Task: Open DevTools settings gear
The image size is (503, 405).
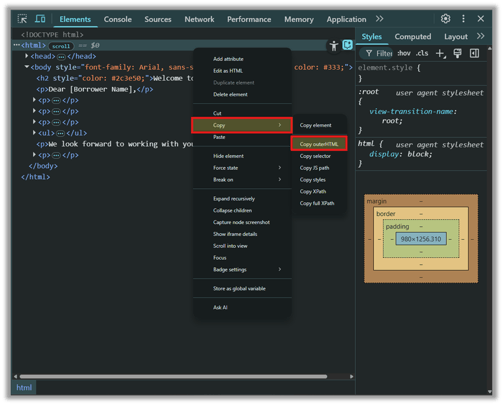Action: click(x=445, y=19)
